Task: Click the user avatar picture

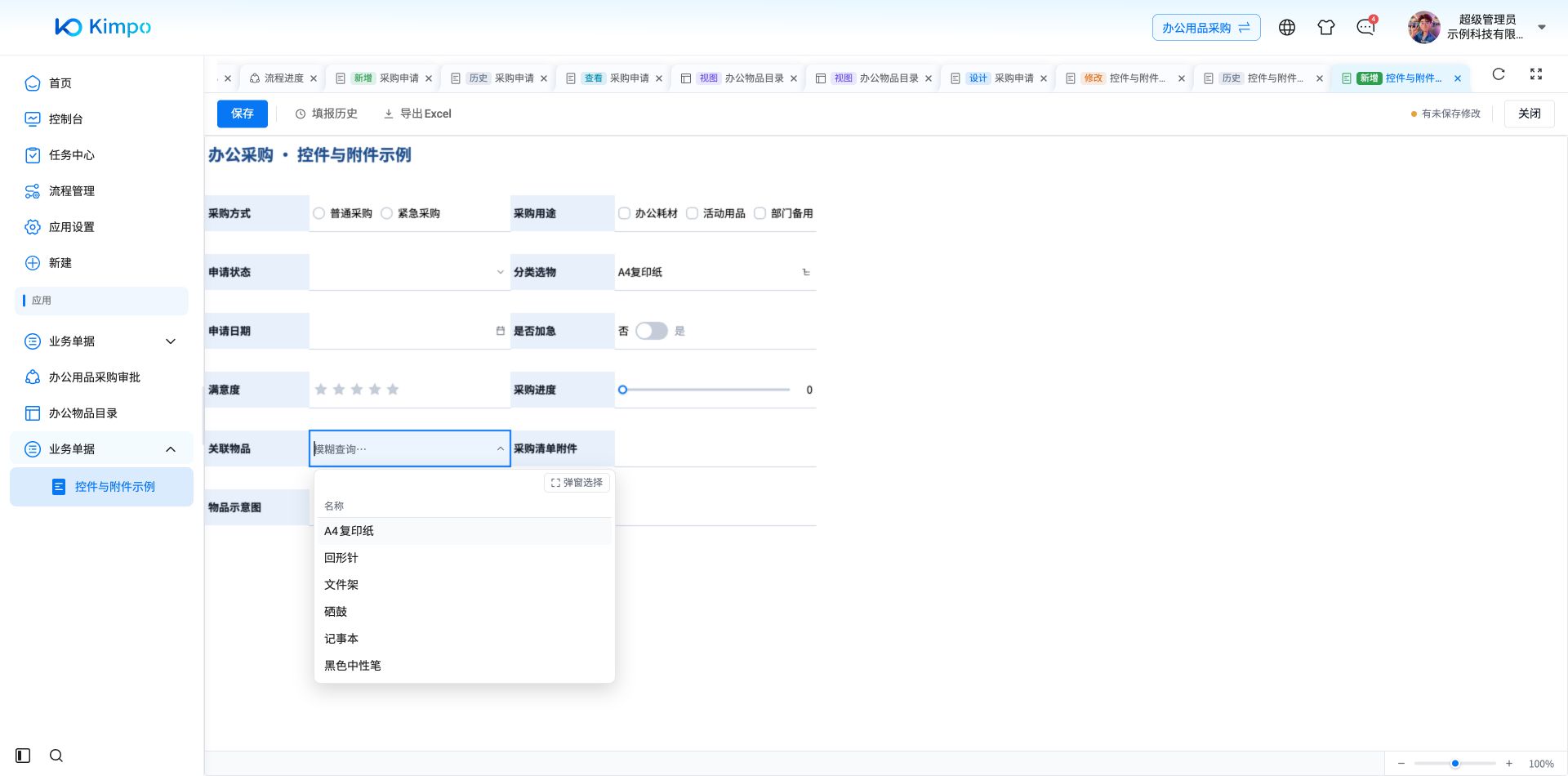Action: point(1424,28)
